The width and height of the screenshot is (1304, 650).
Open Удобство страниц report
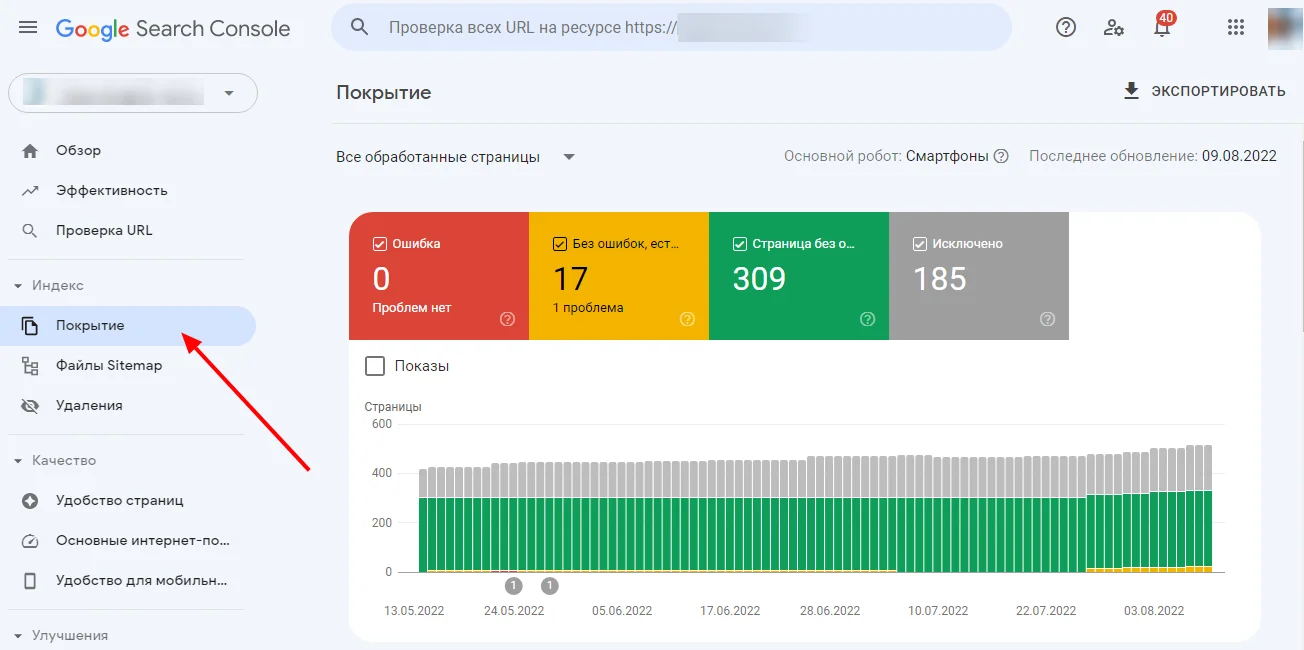pyautogui.click(x=119, y=500)
